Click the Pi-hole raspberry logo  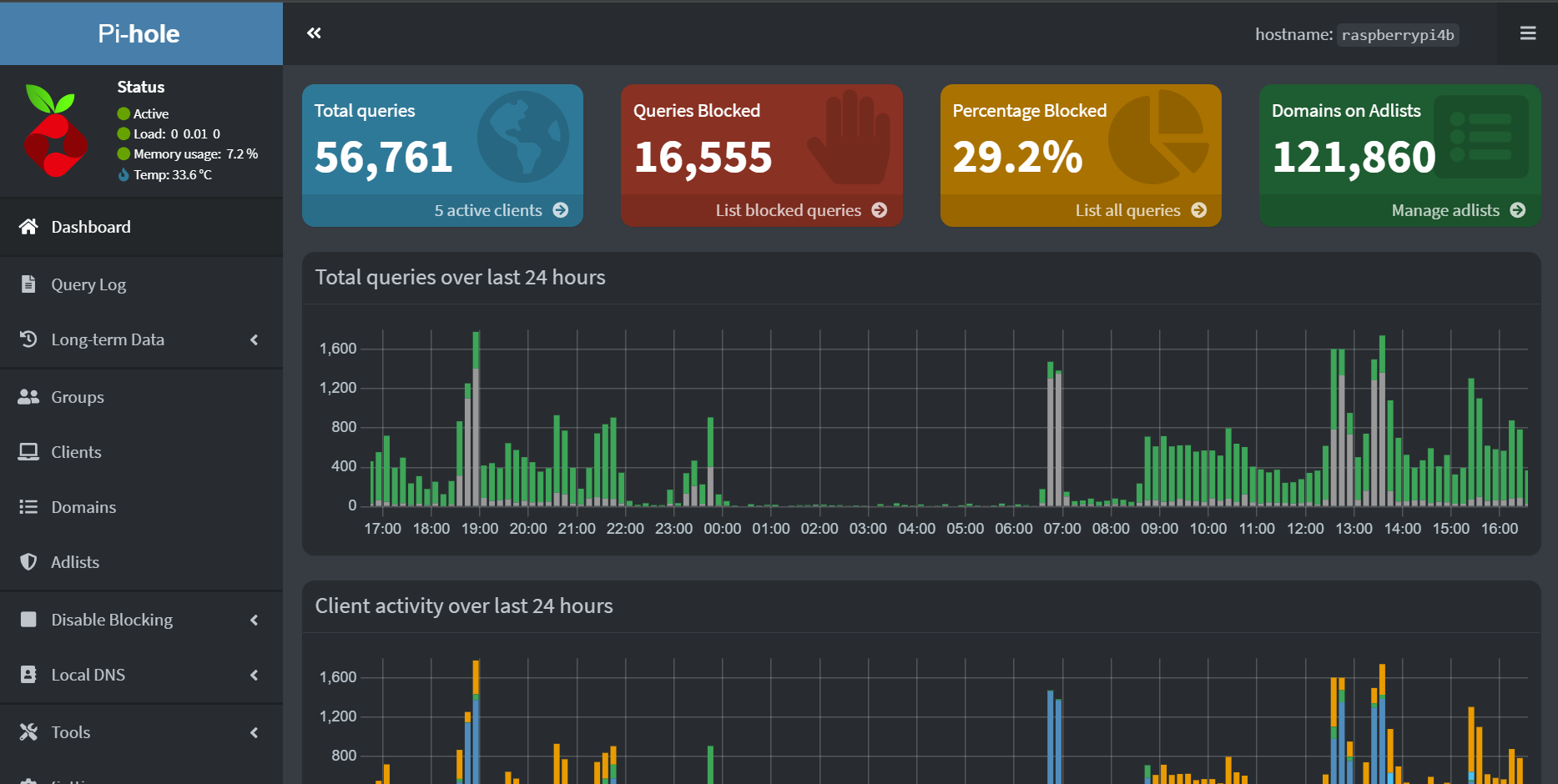pyautogui.click(x=55, y=131)
